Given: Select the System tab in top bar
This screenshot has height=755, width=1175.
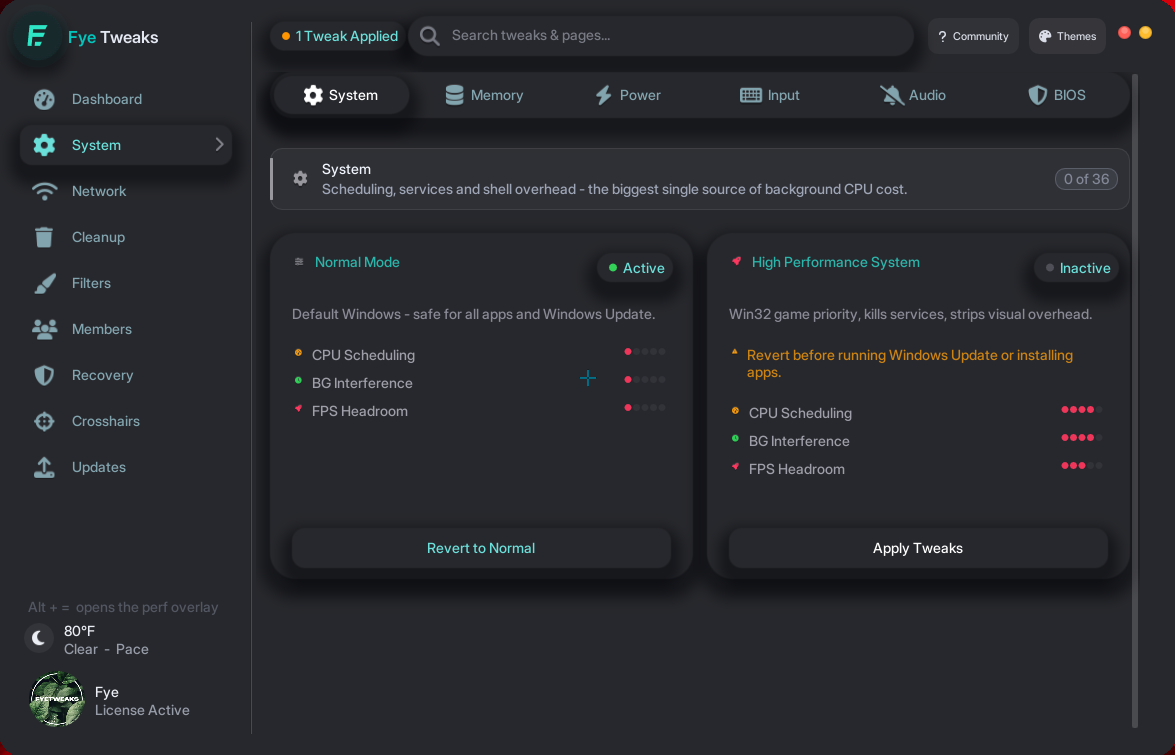Looking at the screenshot, I should [x=341, y=95].
